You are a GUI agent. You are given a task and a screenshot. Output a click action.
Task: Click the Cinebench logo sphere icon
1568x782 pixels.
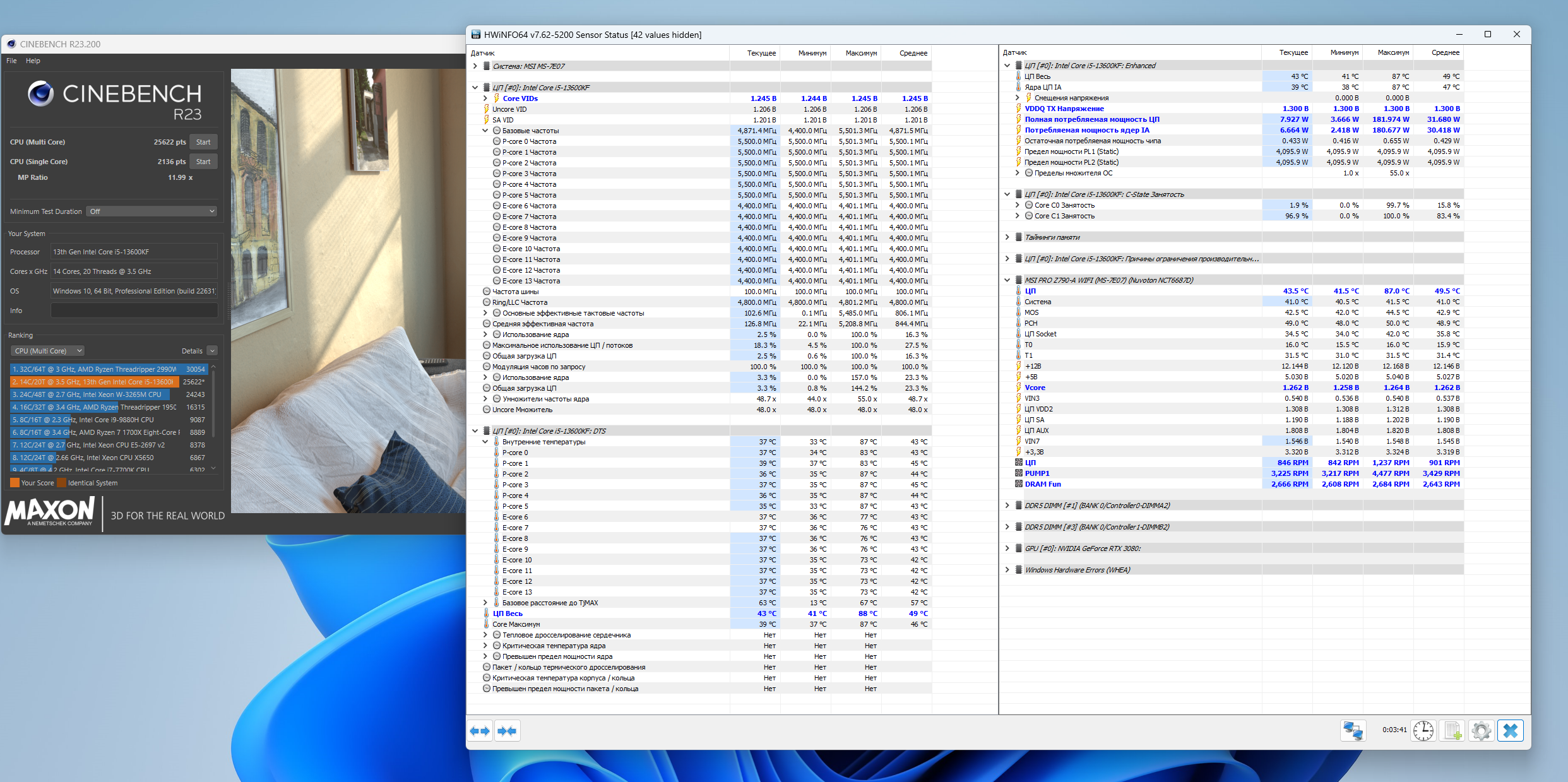(40, 94)
